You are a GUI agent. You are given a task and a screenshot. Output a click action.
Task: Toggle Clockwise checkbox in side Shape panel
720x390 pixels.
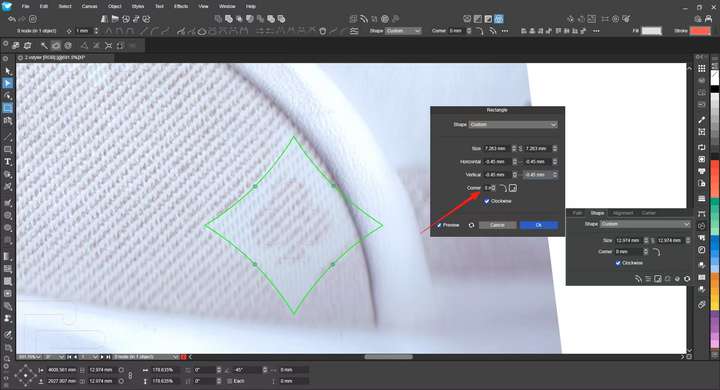pos(618,263)
